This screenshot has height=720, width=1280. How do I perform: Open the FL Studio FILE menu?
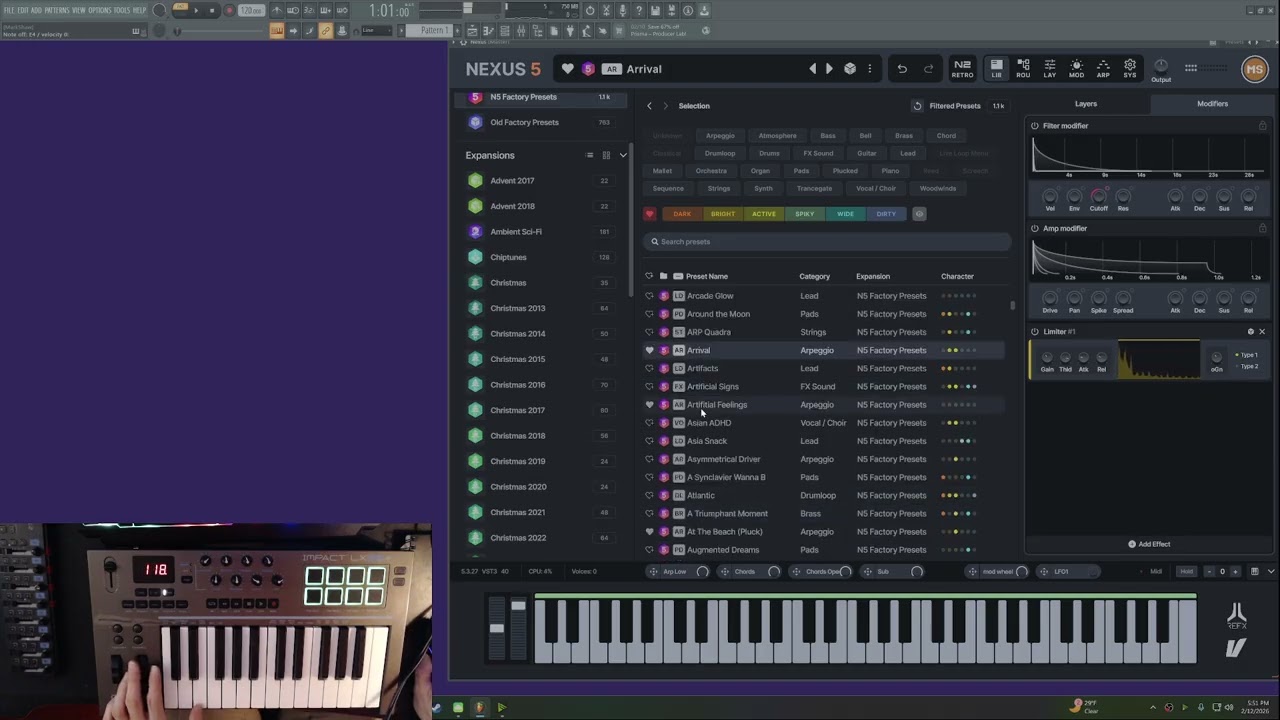(x=9, y=10)
